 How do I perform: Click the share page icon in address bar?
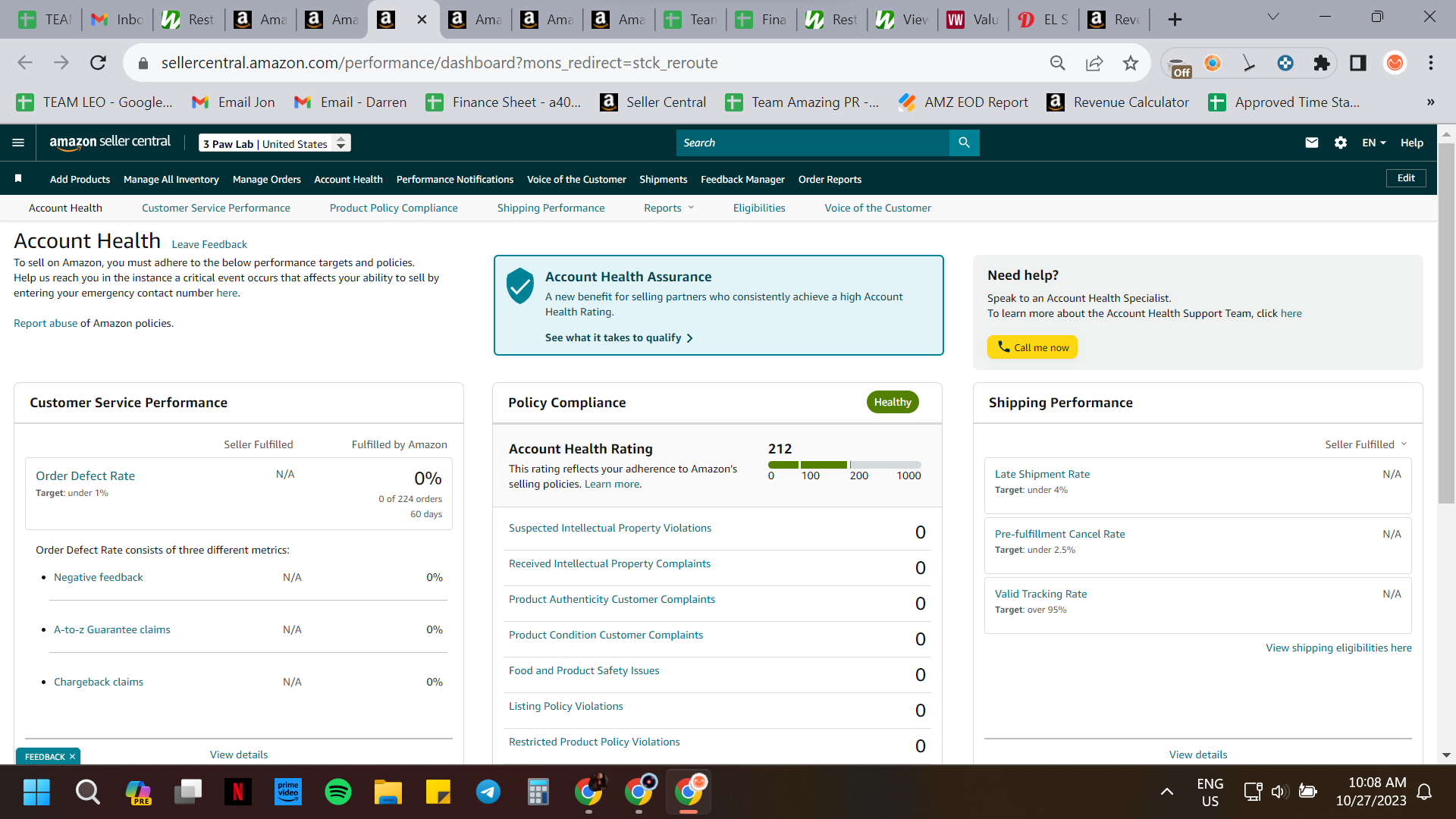coord(1094,63)
